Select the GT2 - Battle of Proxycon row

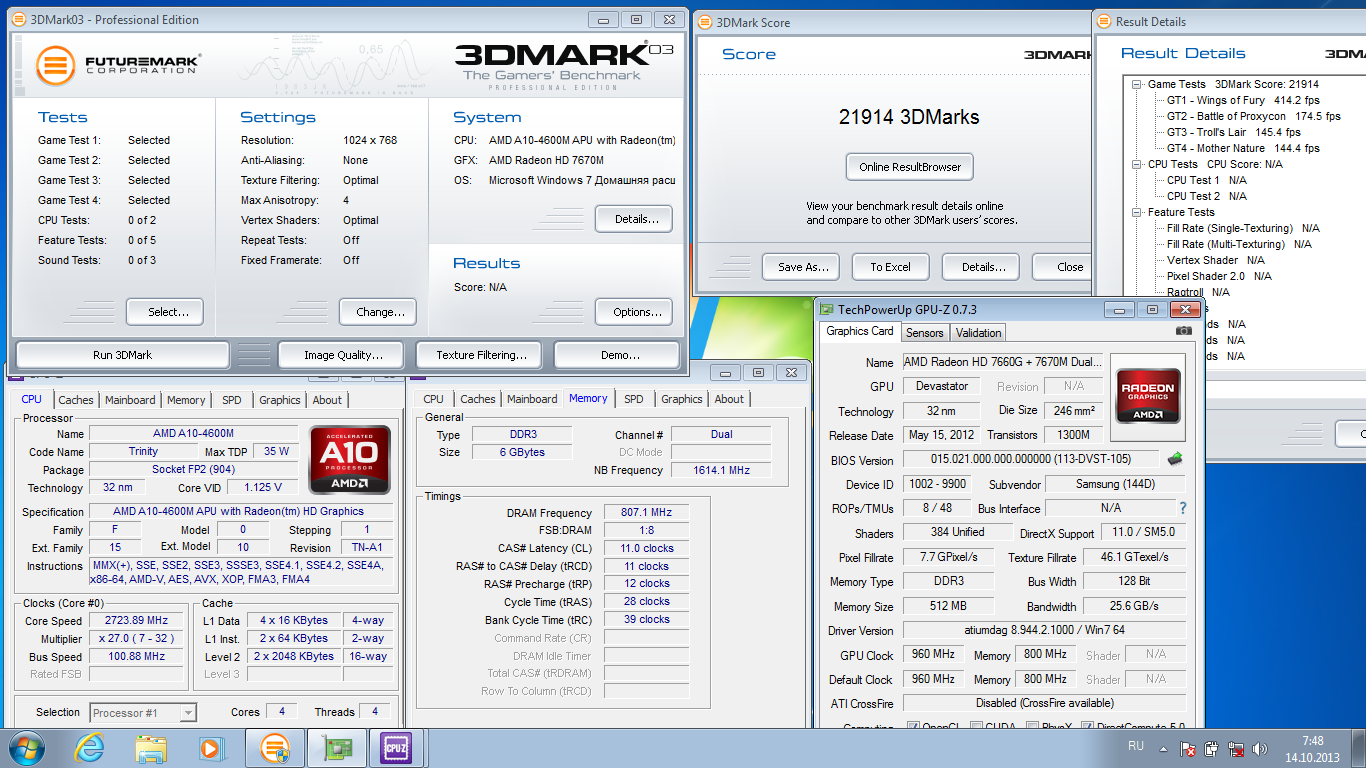[1254, 116]
